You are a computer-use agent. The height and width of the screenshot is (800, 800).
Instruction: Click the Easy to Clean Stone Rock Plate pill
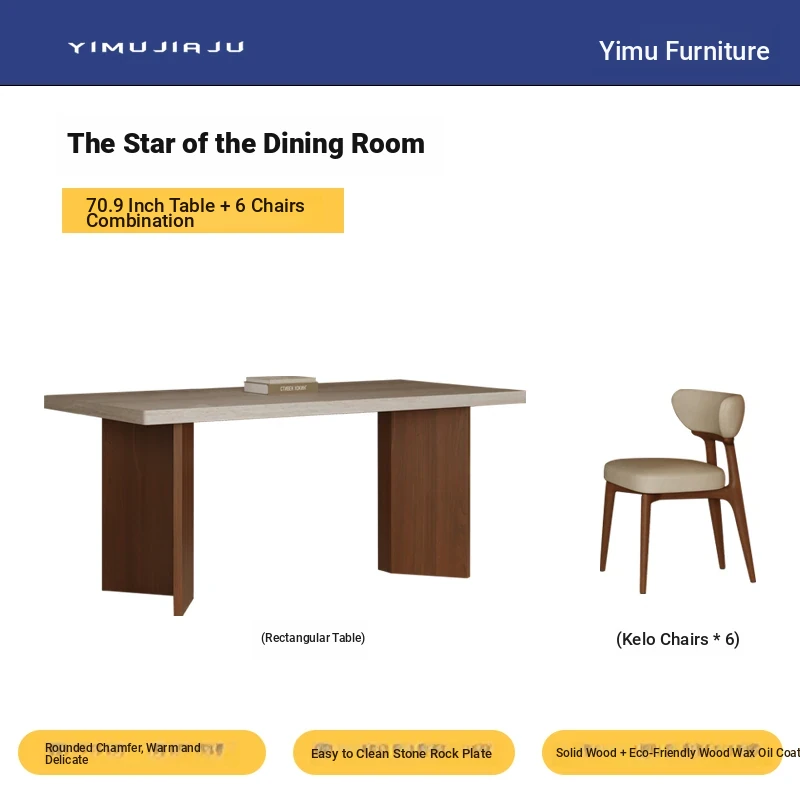(x=404, y=753)
